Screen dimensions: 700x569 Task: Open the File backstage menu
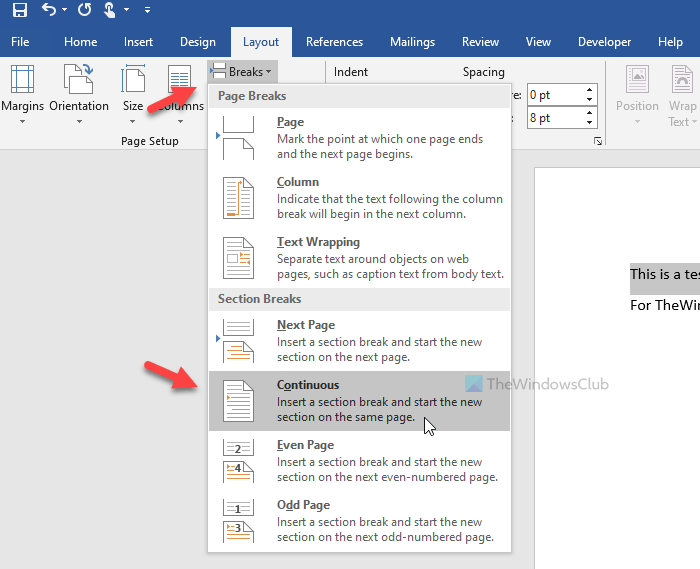pyautogui.click(x=20, y=42)
